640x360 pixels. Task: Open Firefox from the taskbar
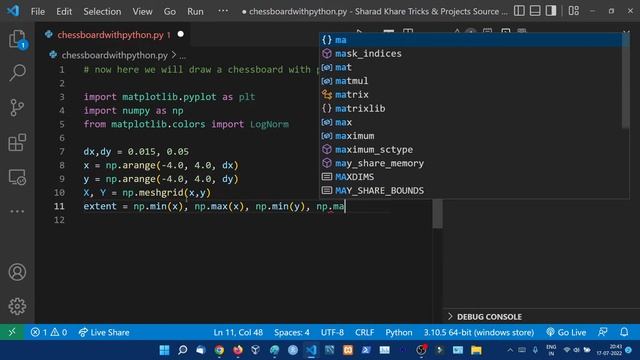coord(238,350)
